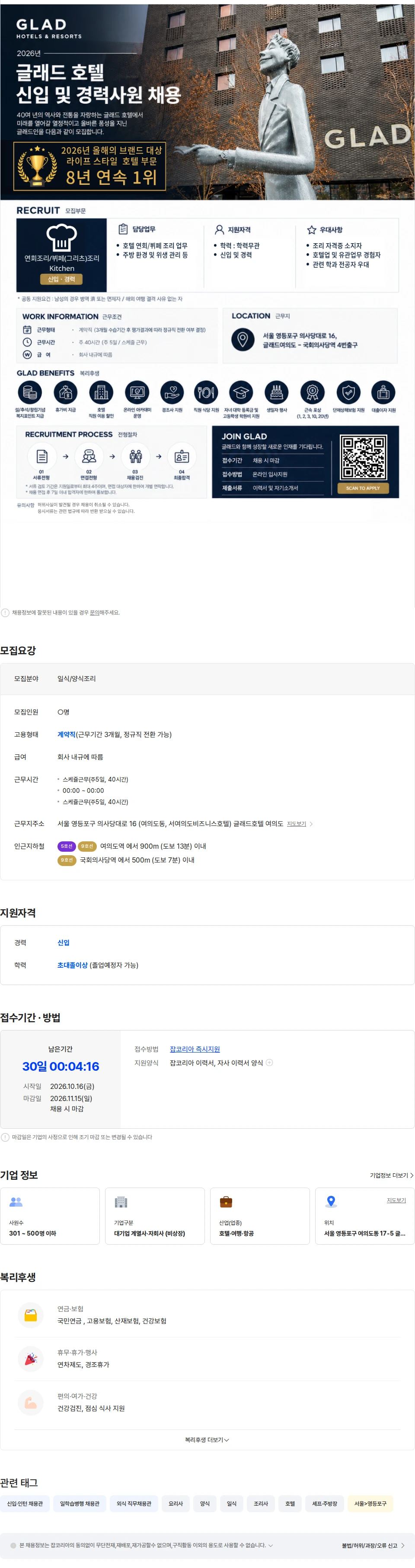Open 잡코리아 즉시지원 application link
The image size is (415, 1568).
195,1049
